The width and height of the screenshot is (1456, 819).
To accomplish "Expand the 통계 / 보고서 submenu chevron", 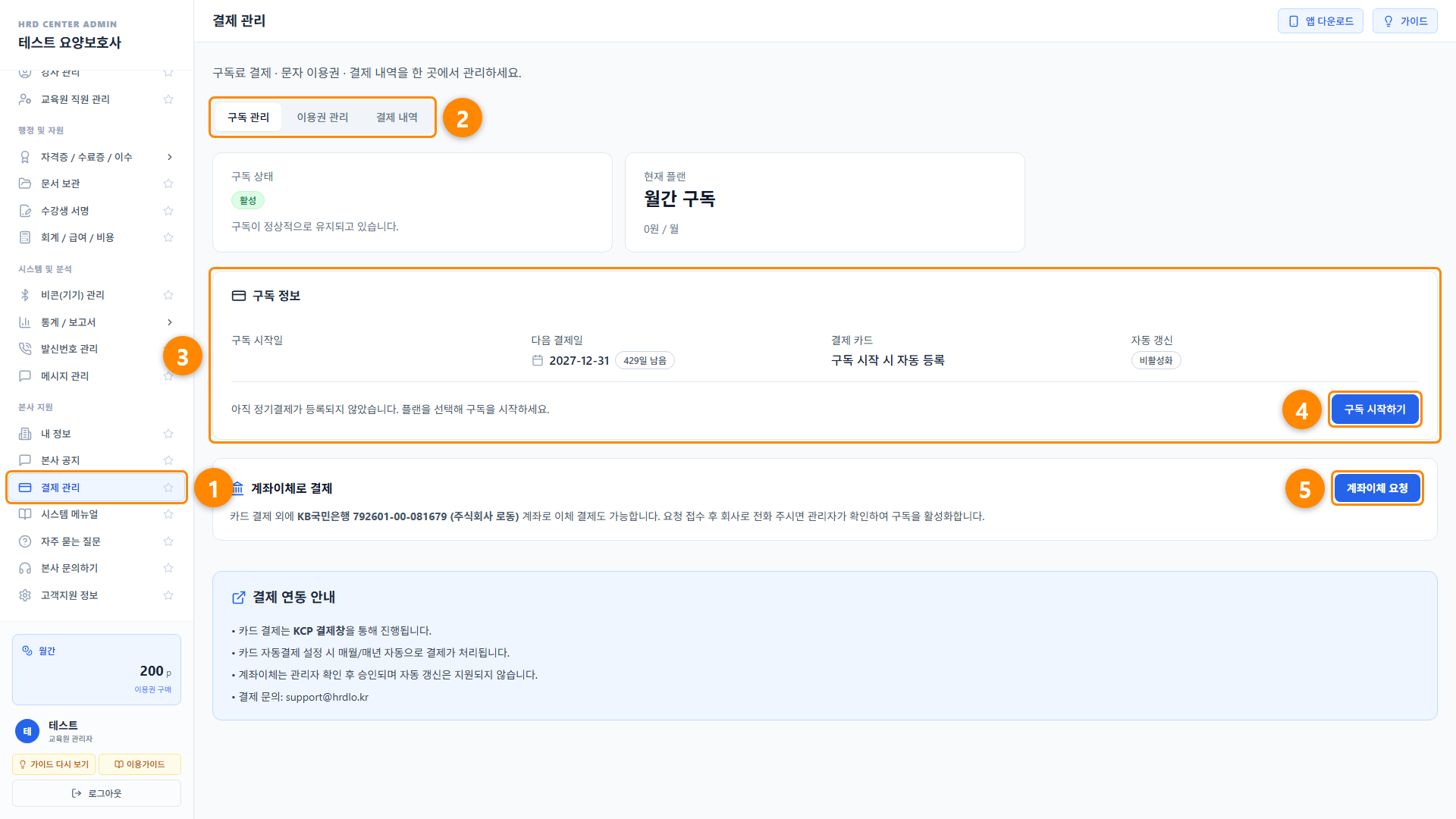I will [169, 322].
